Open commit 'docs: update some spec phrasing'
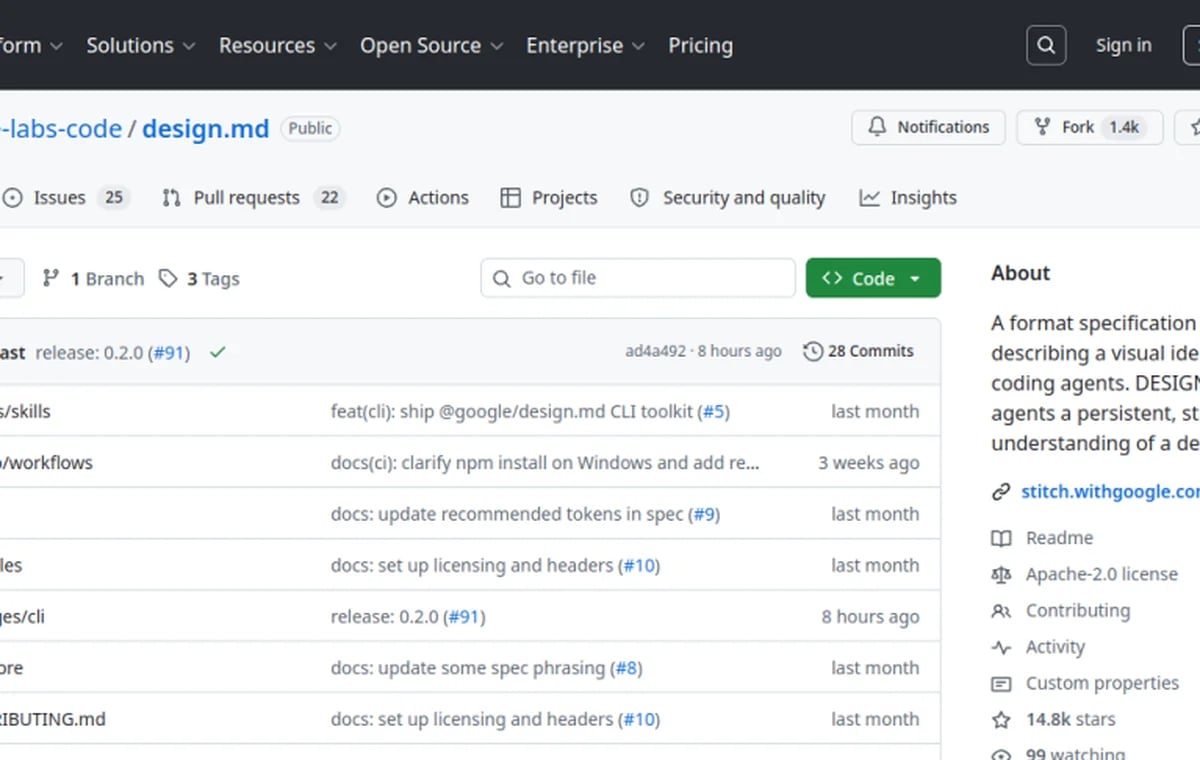This screenshot has width=1200, height=760. (468, 668)
